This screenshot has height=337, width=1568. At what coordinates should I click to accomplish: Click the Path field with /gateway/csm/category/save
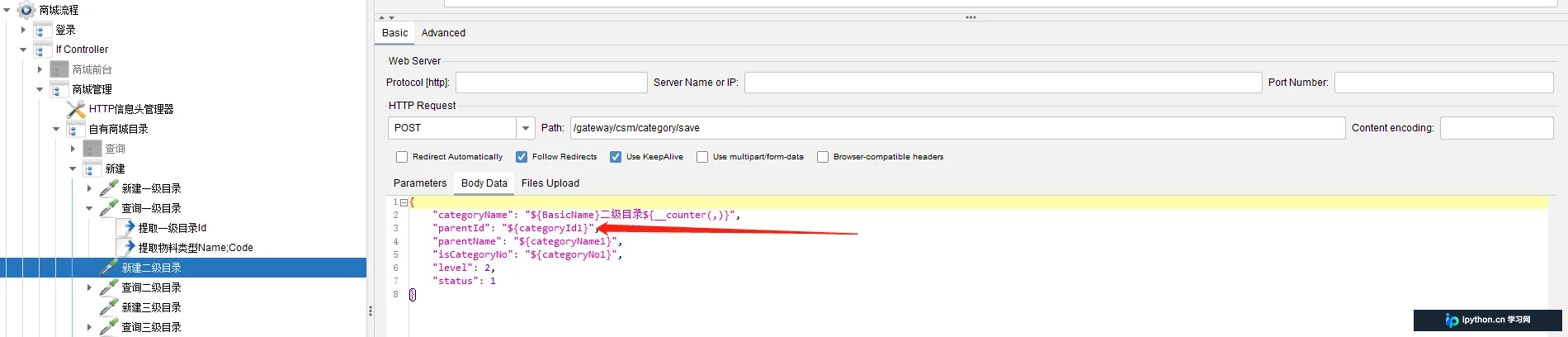click(957, 128)
